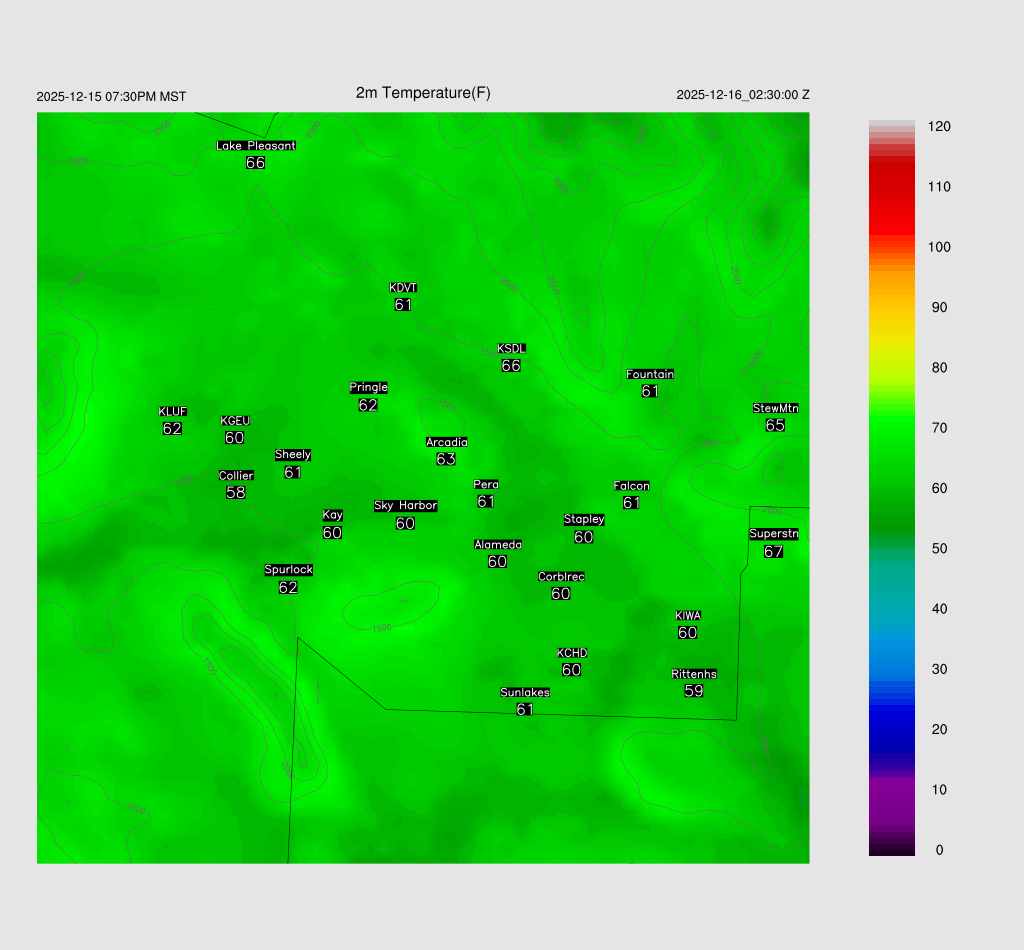Select the Rittenhs temperature value of 59

coord(694,690)
